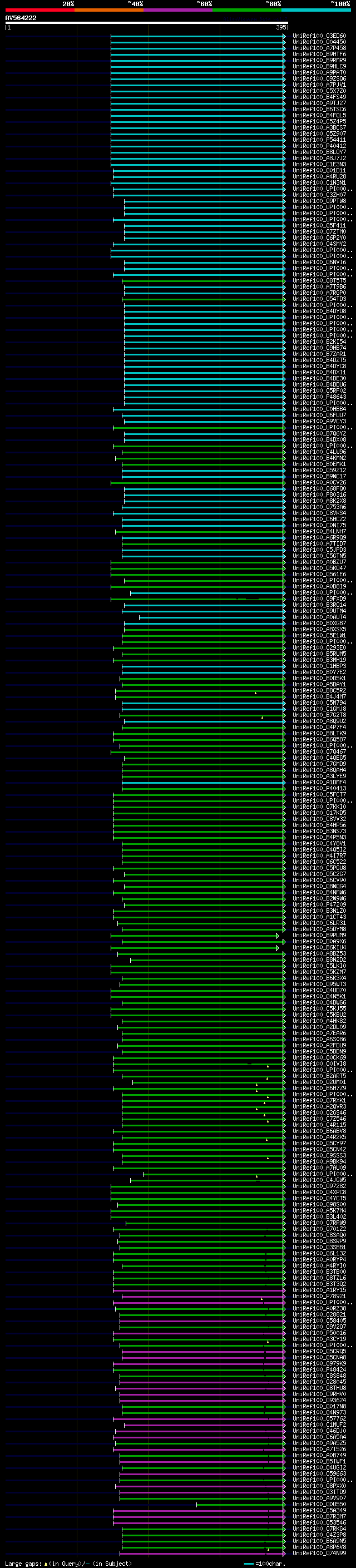Select hit label UniRef100_B6Q587
Image resolution: width=356 pixels, height=1568 pixels.
tap(319, 739)
